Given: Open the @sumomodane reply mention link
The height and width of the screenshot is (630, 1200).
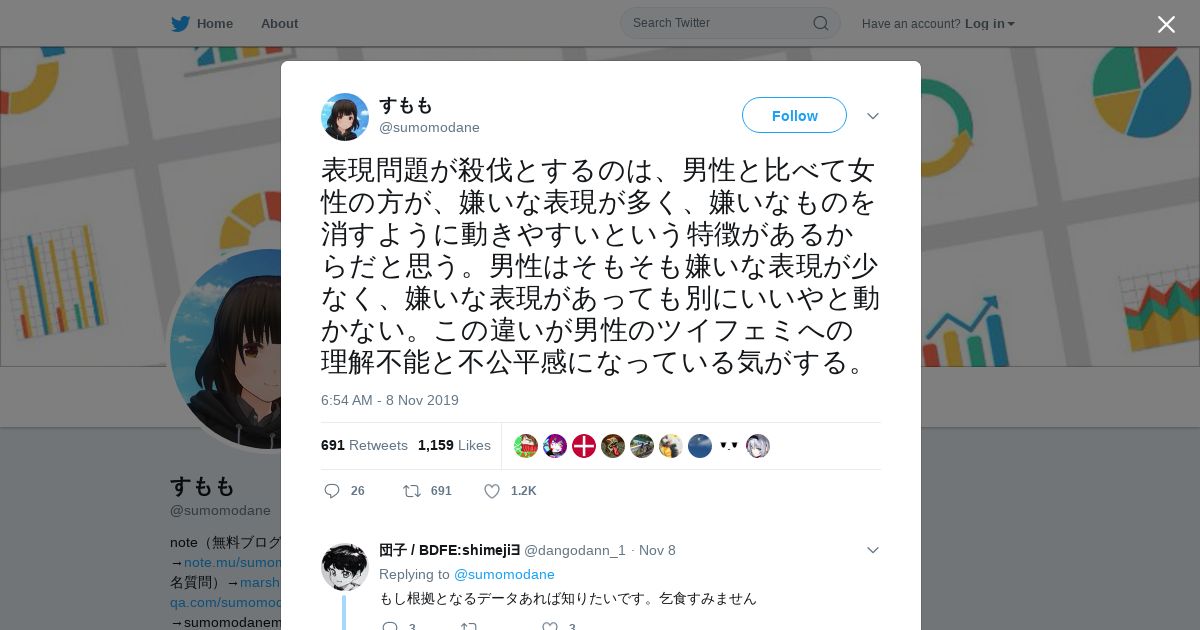Looking at the screenshot, I should (504, 574).
